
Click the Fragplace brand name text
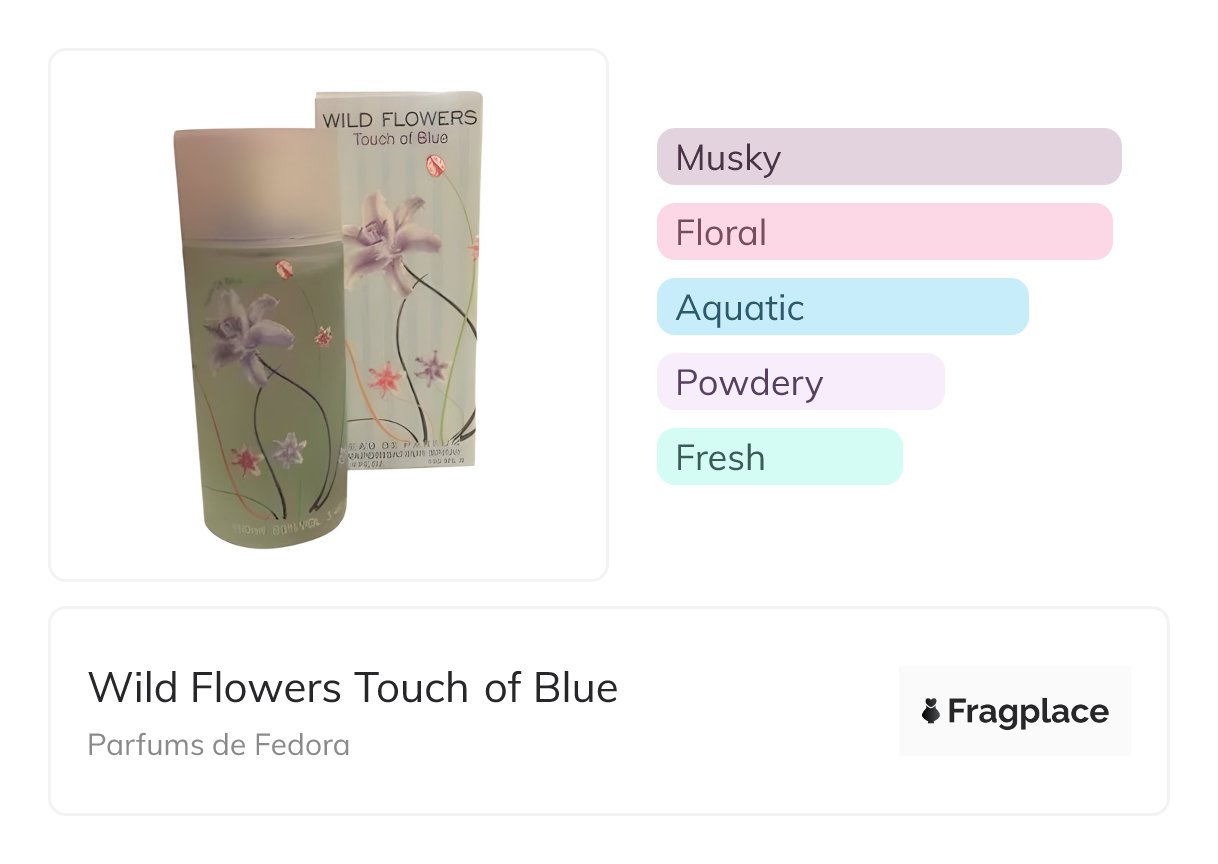click(x=1028, y=711)
